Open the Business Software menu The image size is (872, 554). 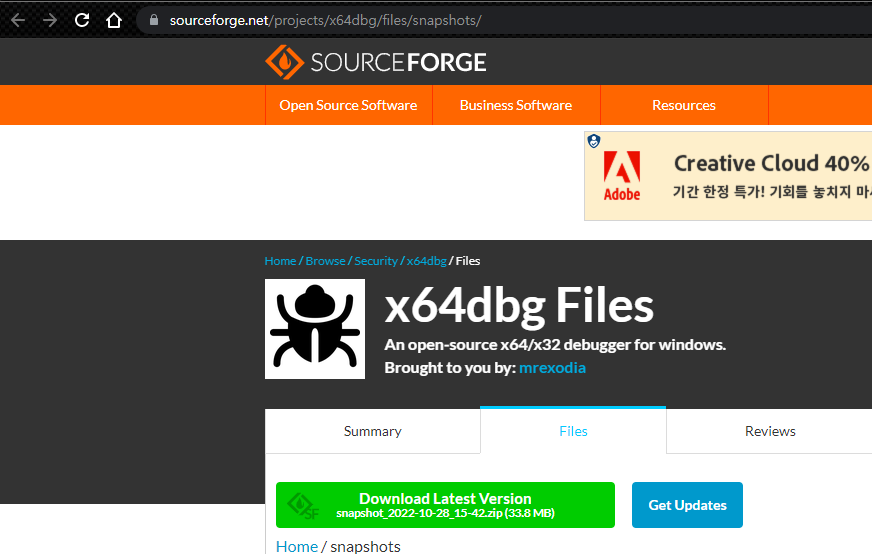pyautogui.click(x=516, y=105)
